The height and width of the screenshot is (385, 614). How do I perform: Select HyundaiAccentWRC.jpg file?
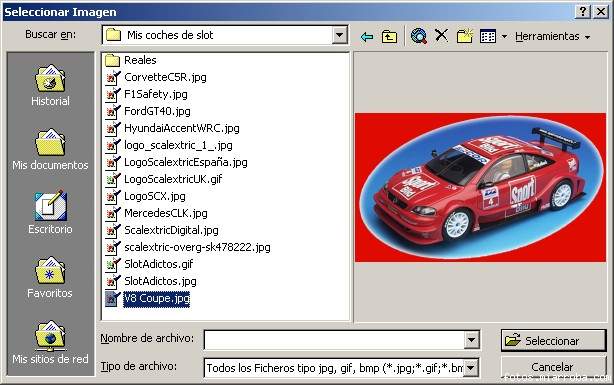(182, 128)
